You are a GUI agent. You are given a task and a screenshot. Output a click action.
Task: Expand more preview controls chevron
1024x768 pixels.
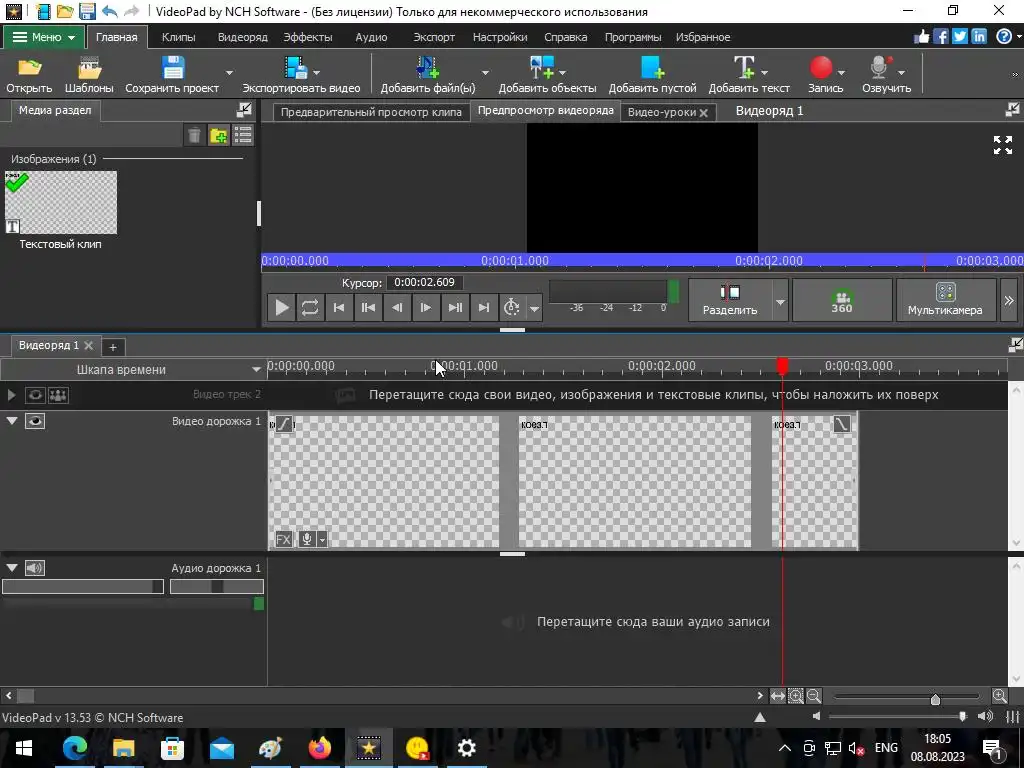click(x=1009, y=300)
